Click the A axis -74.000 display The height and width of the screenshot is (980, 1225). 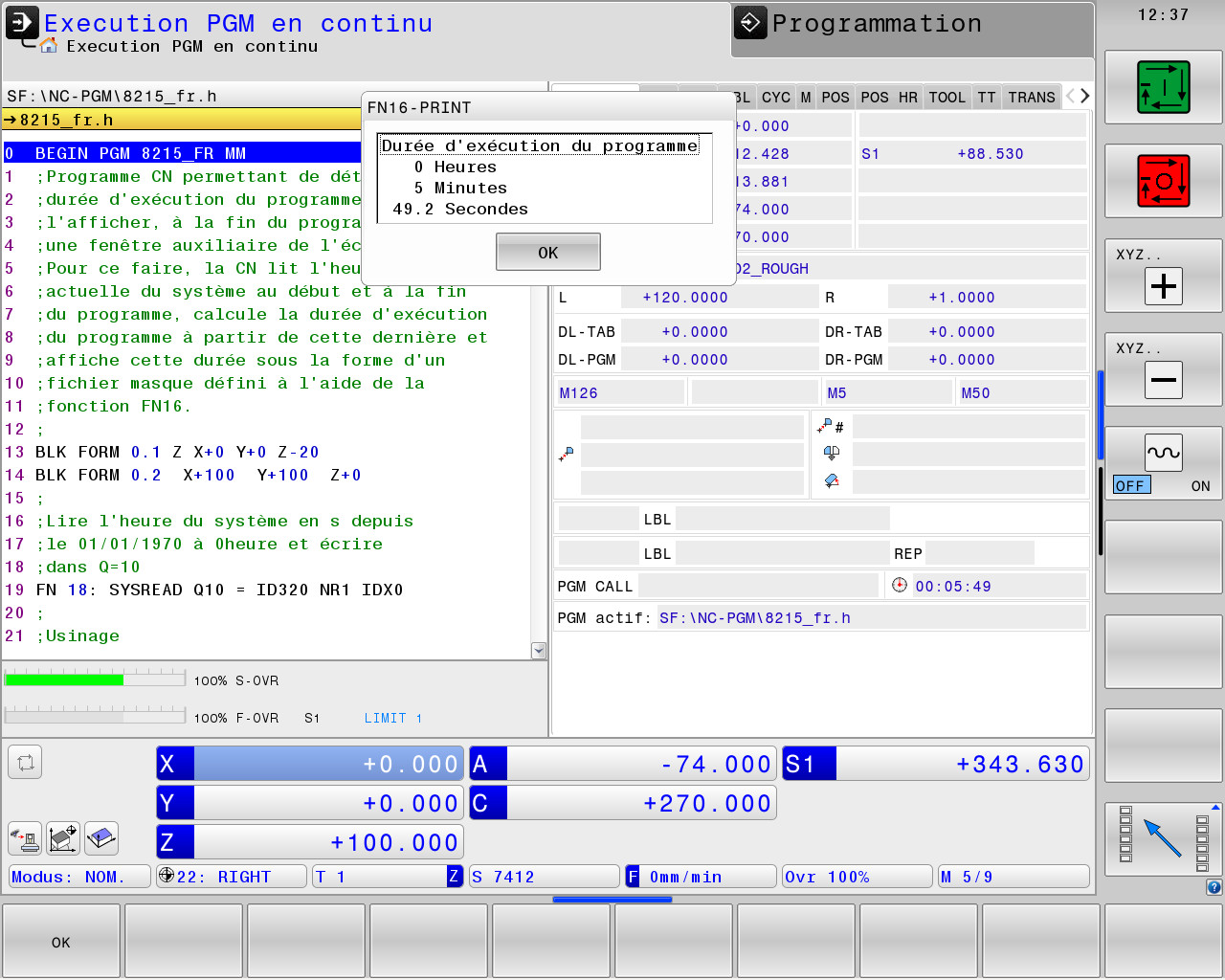pyautogui.click(x=623, y=764)
